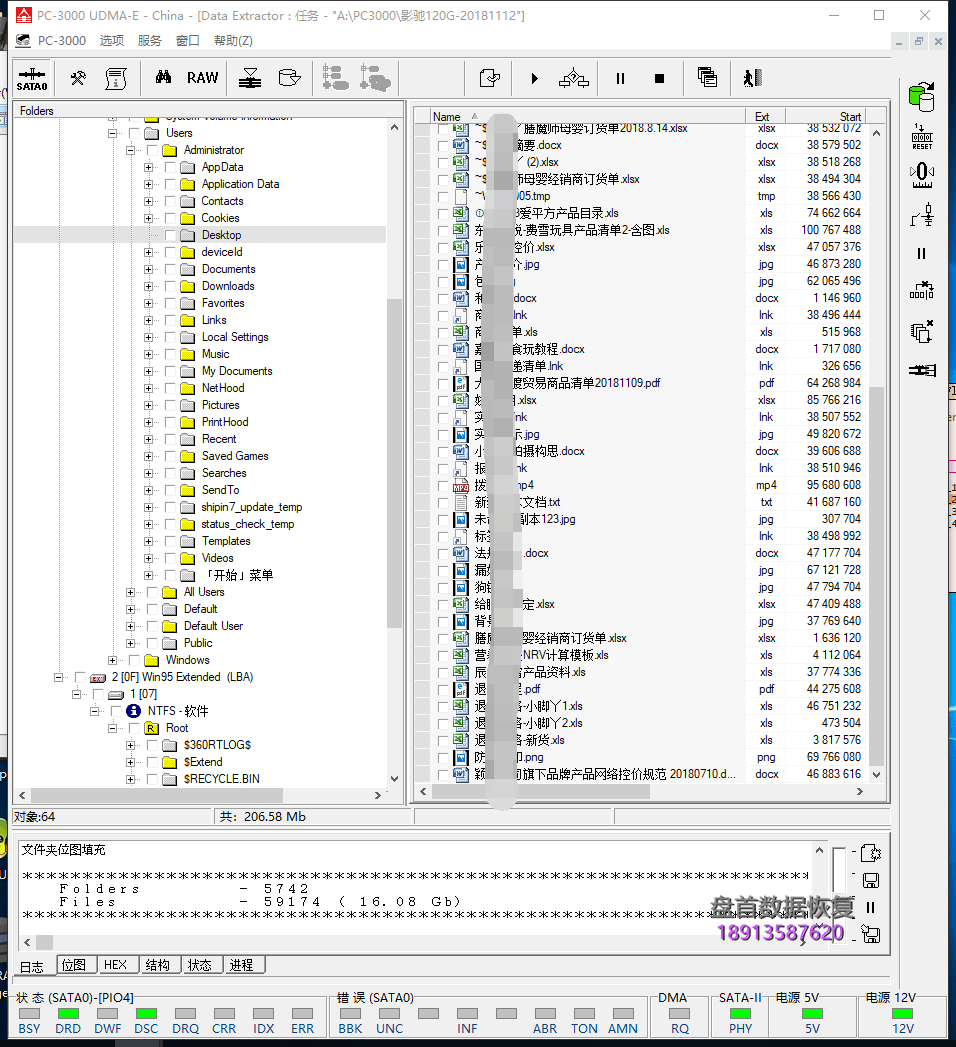956x1047 pixels.
Task: Open the PC-3000 menu
Action: coord(61,41)
